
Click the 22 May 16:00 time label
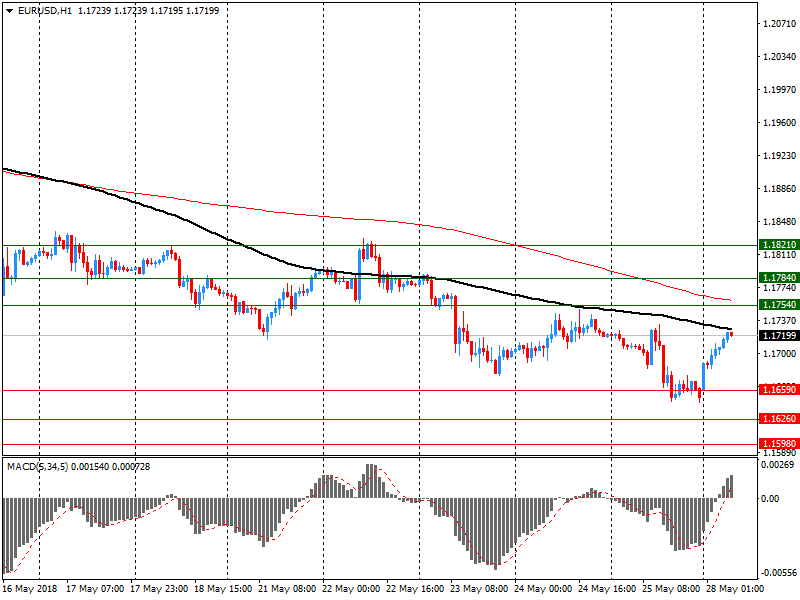415,589
